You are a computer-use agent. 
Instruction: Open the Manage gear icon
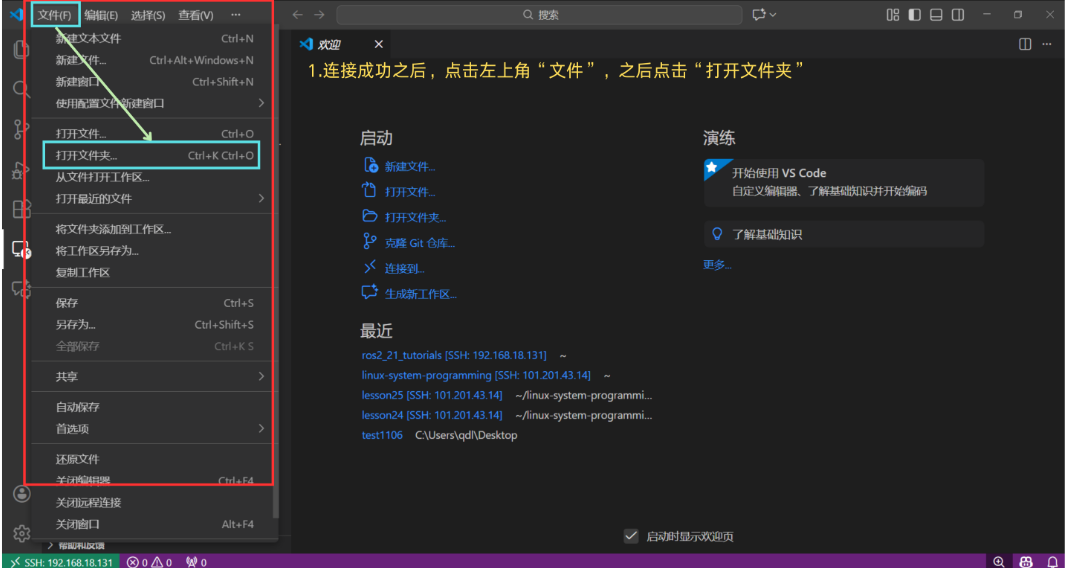[x=22, y=533]
